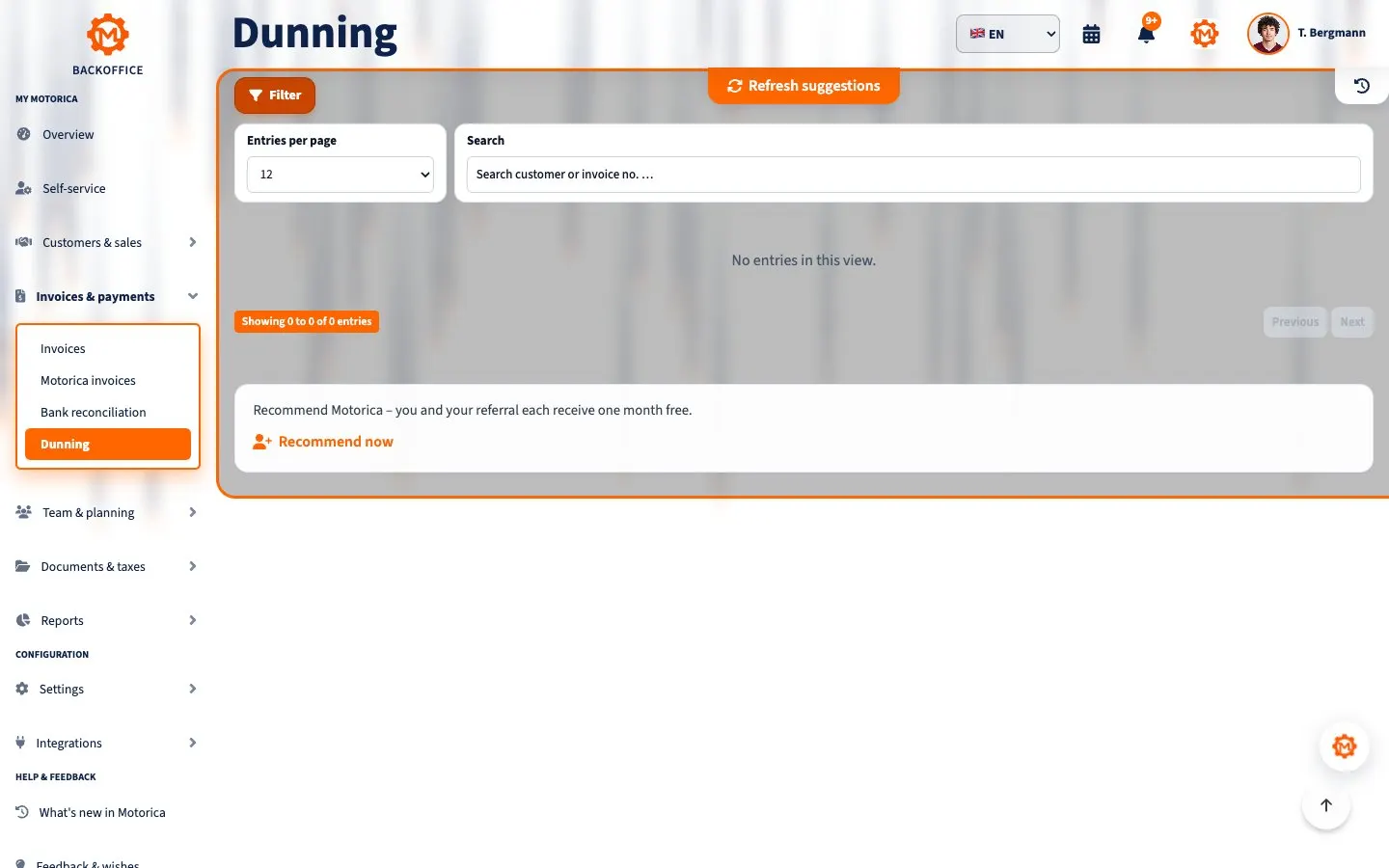Open T. Bergmann profile avatar
Viewport: 1389px width, 868px height.
(x=1267, y=34)
